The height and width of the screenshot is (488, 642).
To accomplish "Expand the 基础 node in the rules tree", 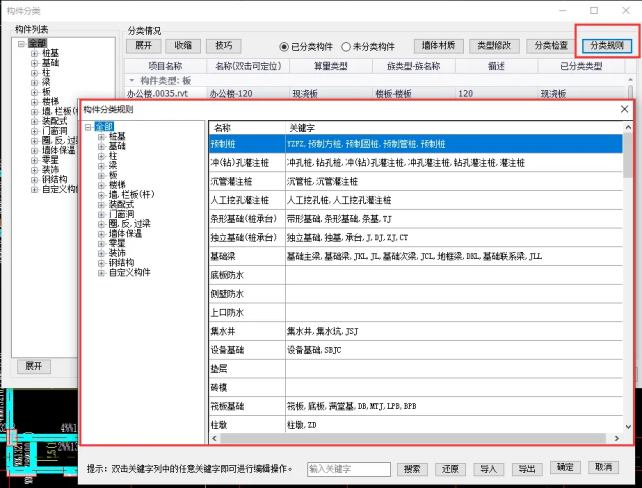I will pos(100,146).
